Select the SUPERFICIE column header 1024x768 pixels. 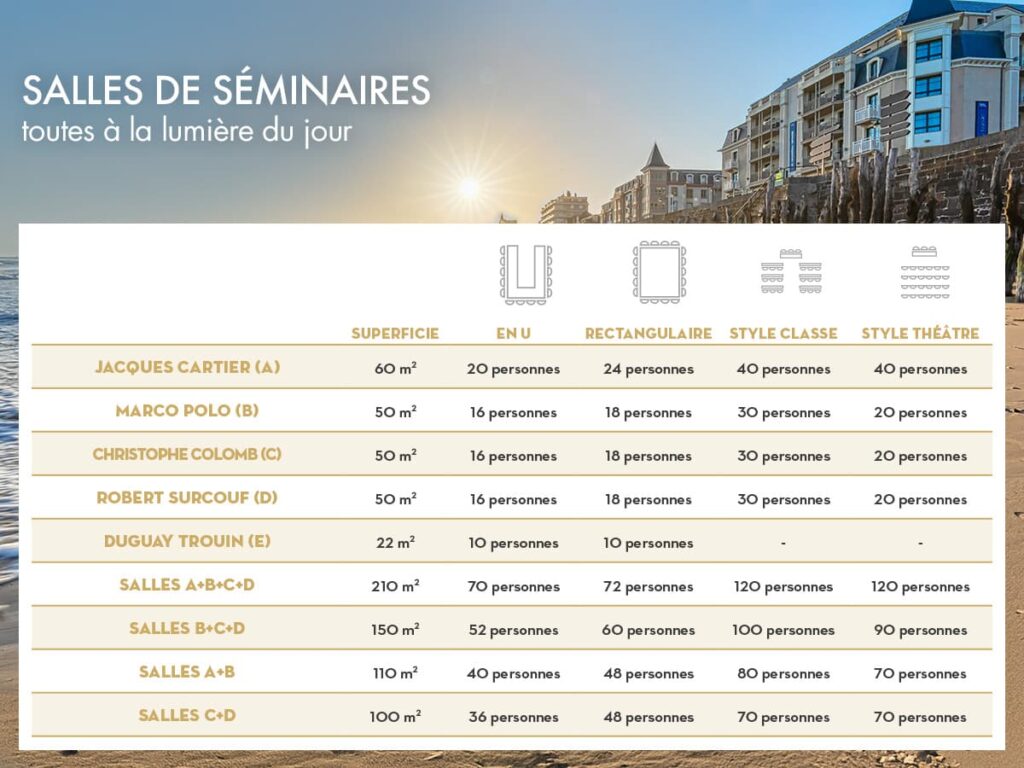[x=395, y=334]
